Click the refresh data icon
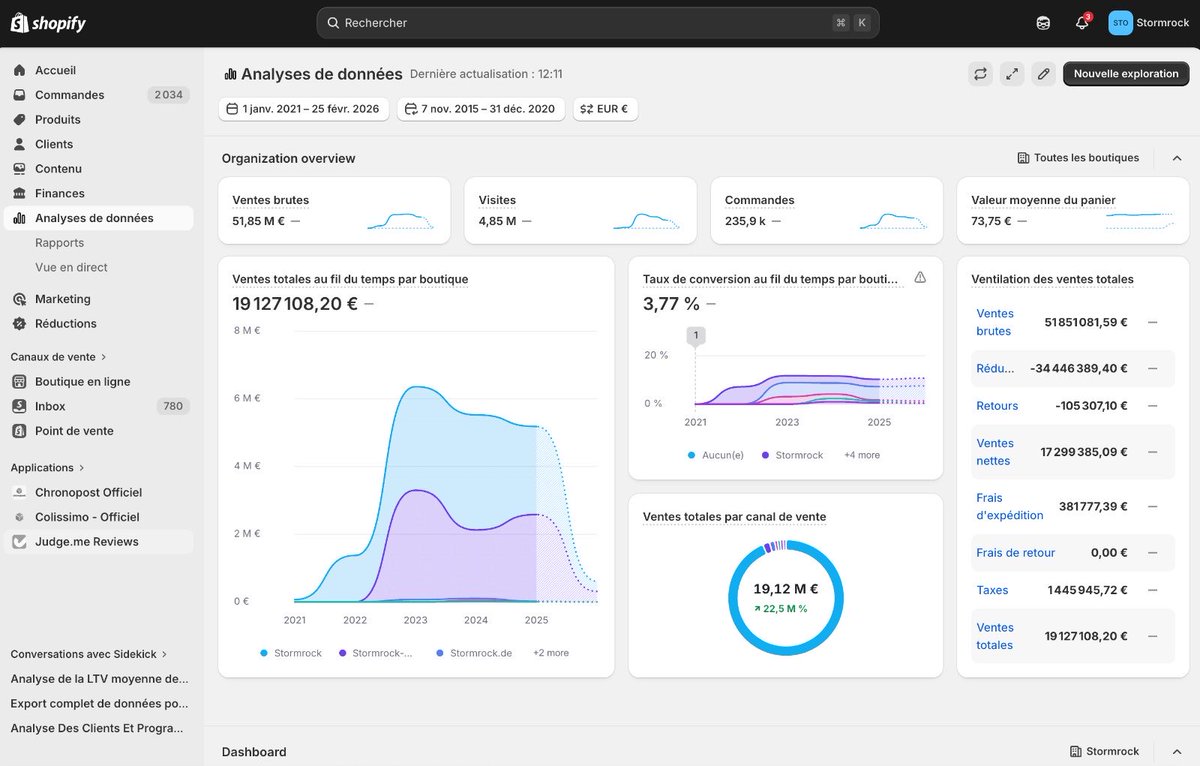 pyautogui.click(x=981, y=73)
